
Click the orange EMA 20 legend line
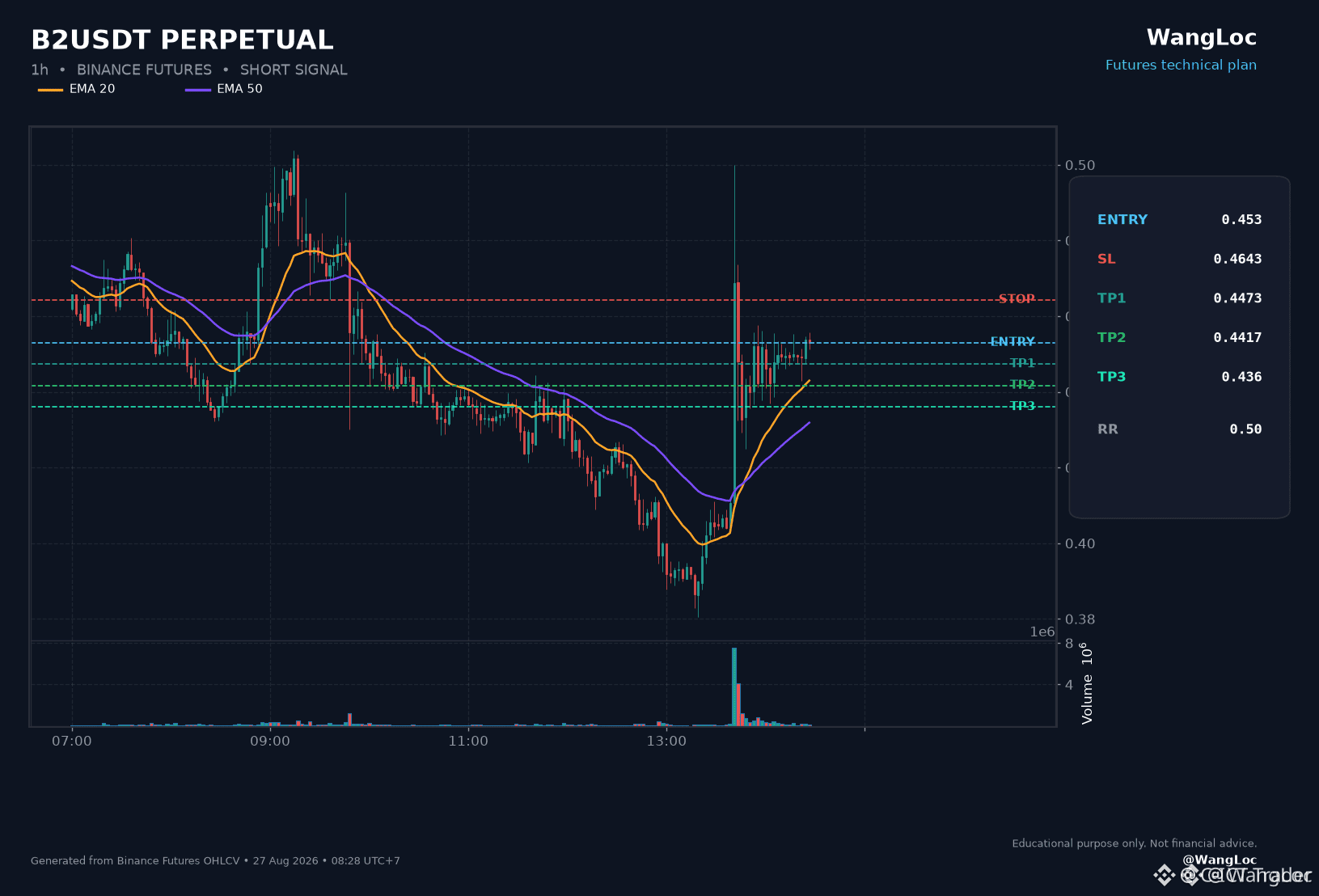(x=50, y=89)
